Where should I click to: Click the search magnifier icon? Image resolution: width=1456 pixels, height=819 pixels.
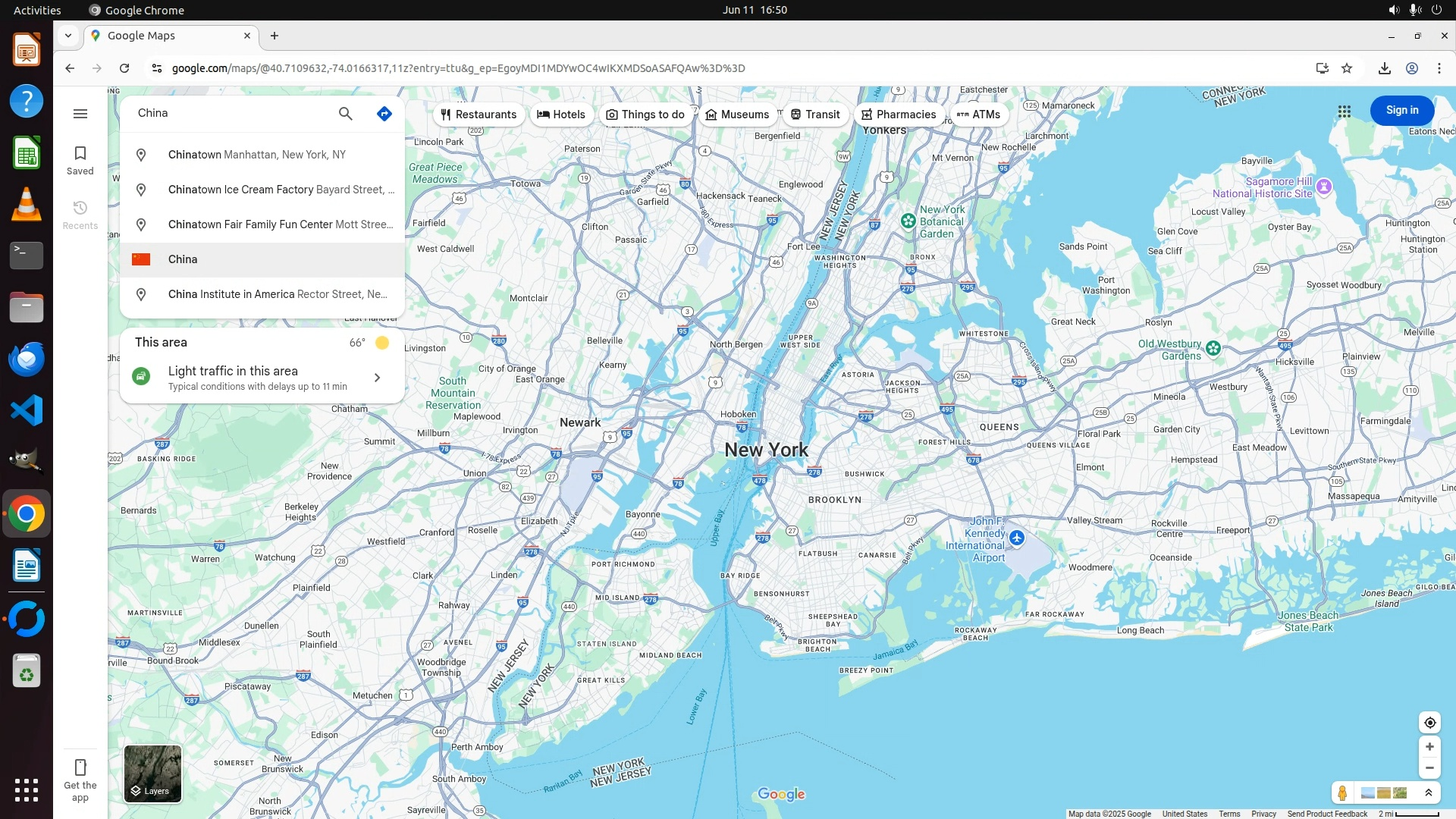click(x=345, y=114)
